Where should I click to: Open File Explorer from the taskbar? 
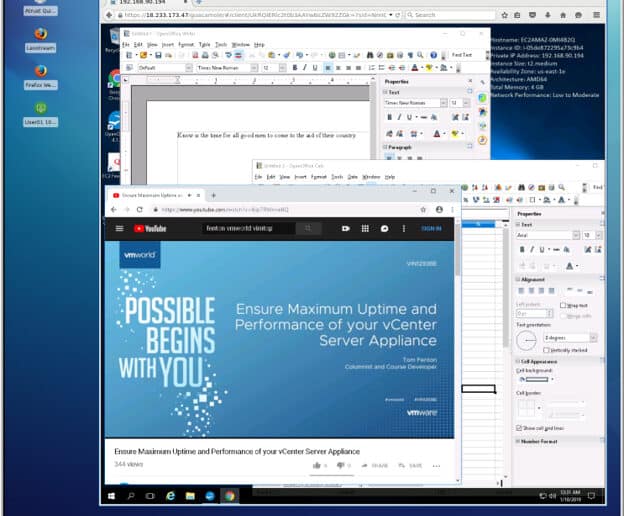click(190, 496)
